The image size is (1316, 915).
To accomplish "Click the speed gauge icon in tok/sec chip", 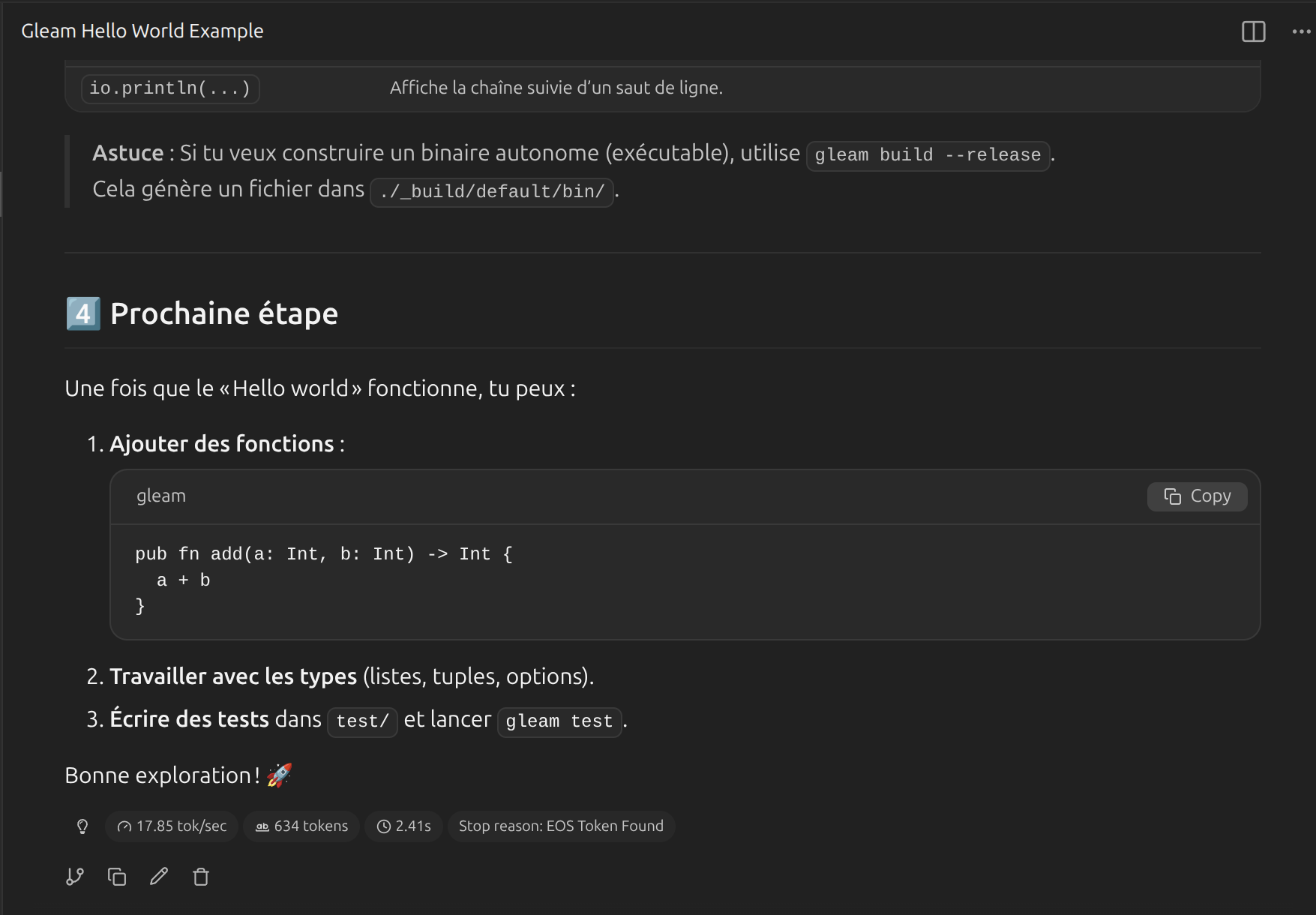I will tap(124, 826).
